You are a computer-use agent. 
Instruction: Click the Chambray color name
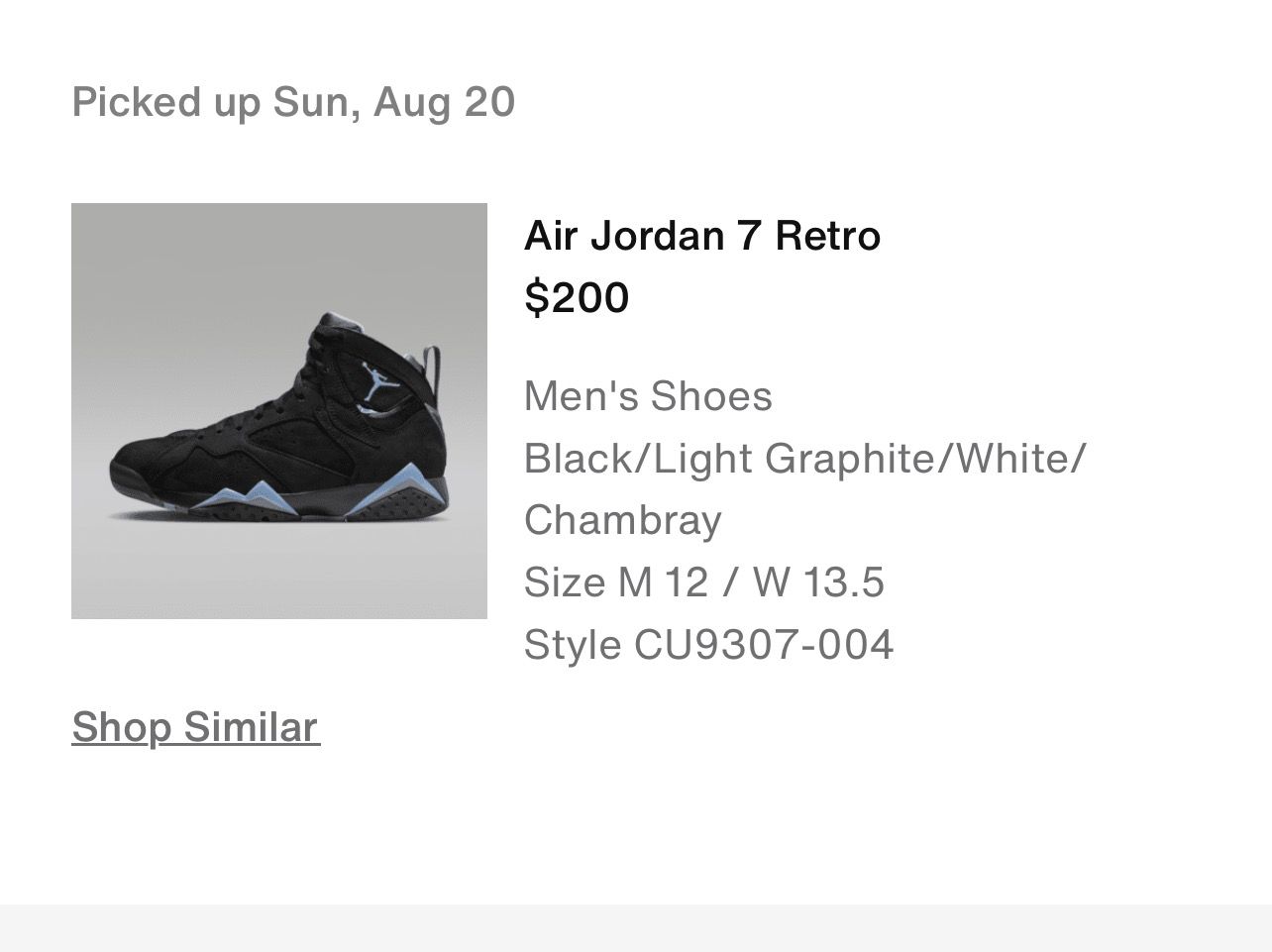[622, 520]
